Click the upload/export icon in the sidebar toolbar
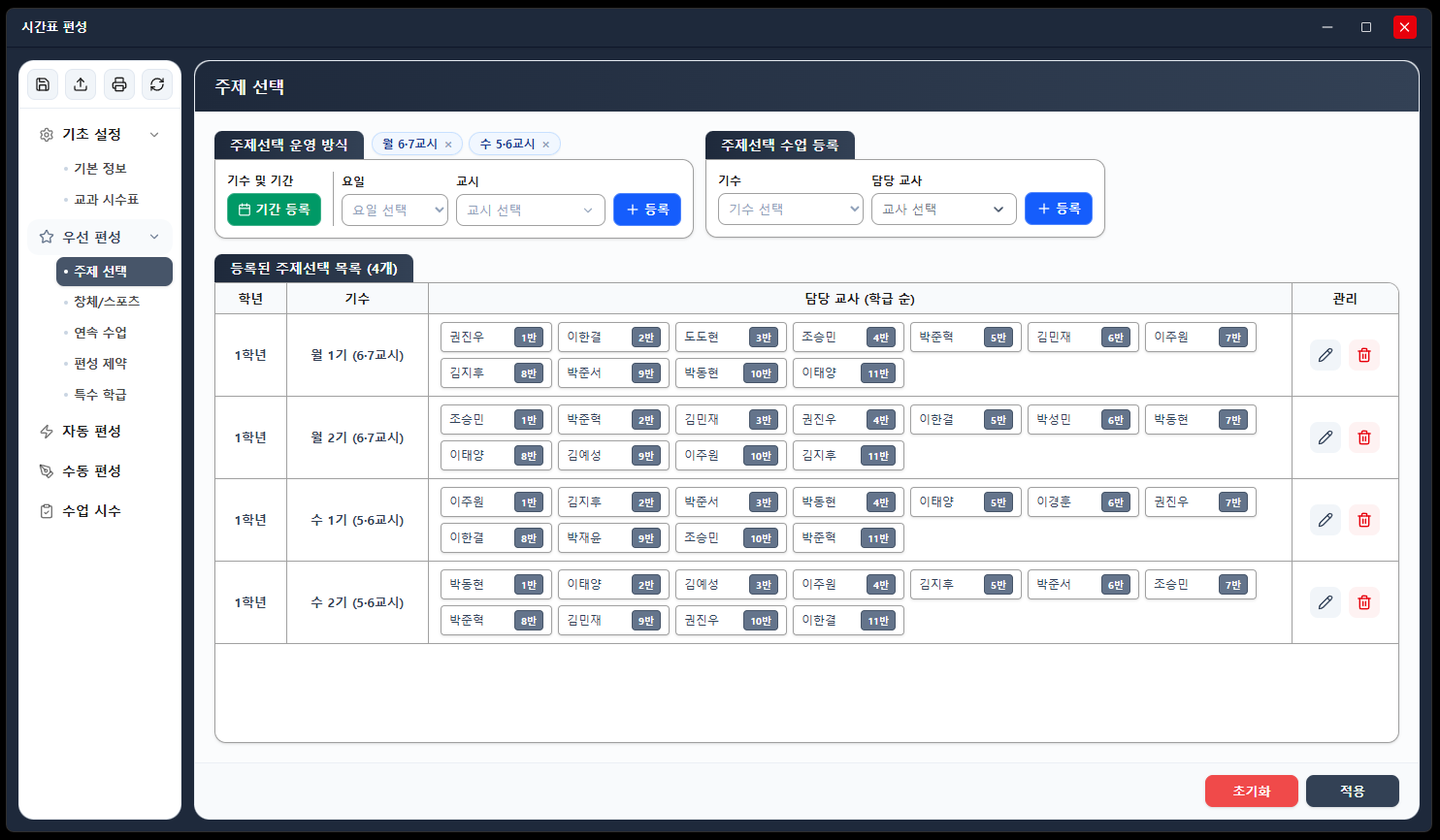1440x840 pixels. click(81, 84)
